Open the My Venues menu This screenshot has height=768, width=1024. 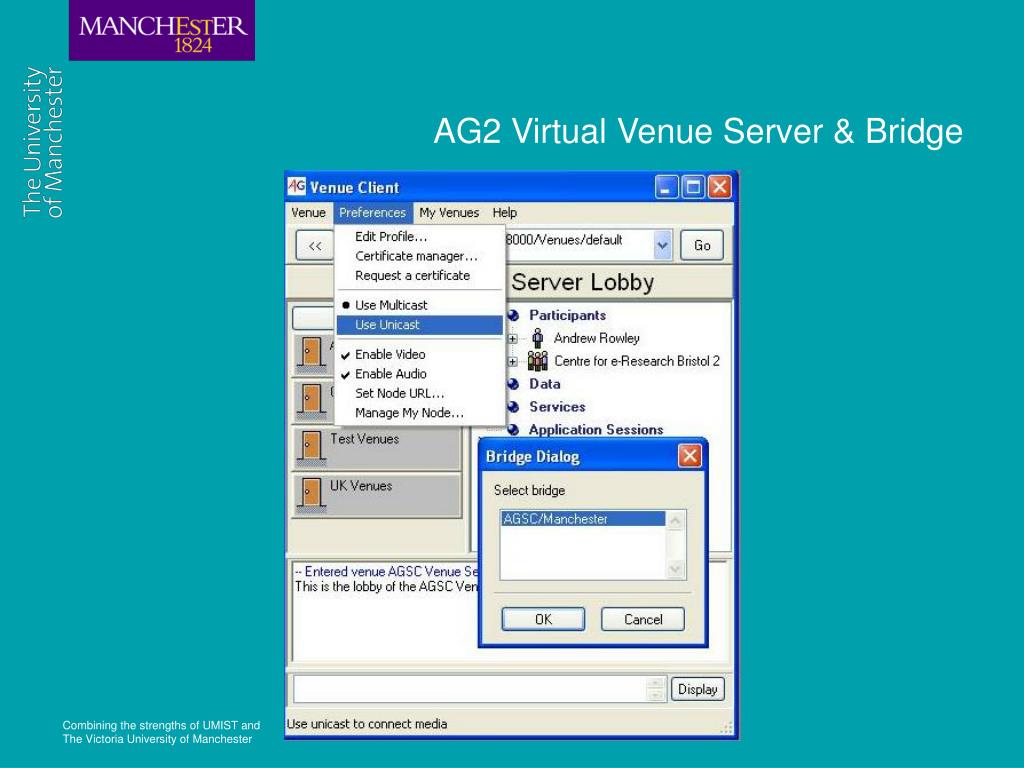pyautogui.click(x=449, y=212)
